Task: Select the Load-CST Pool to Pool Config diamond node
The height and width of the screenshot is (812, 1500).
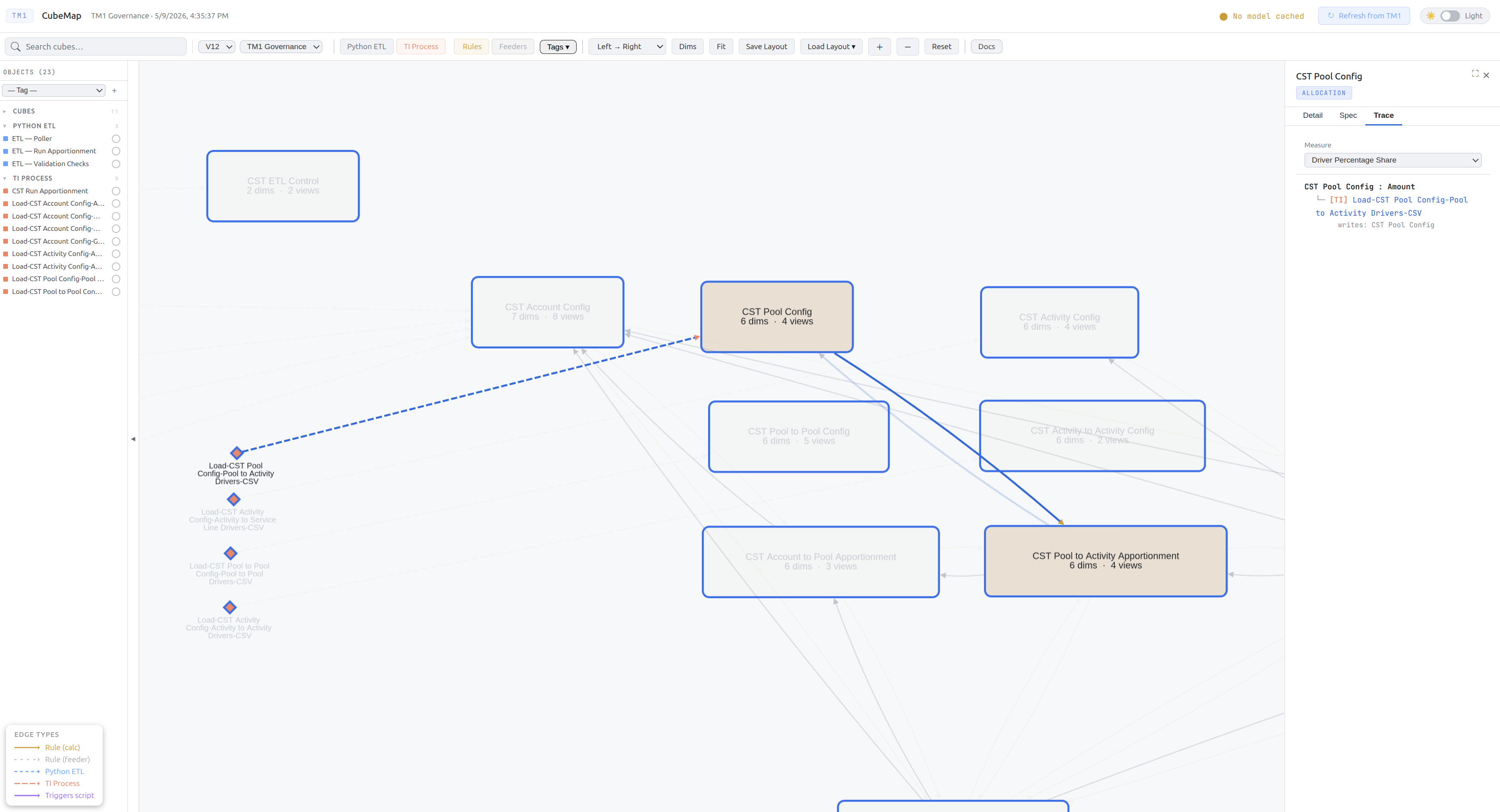Action: 231,553
